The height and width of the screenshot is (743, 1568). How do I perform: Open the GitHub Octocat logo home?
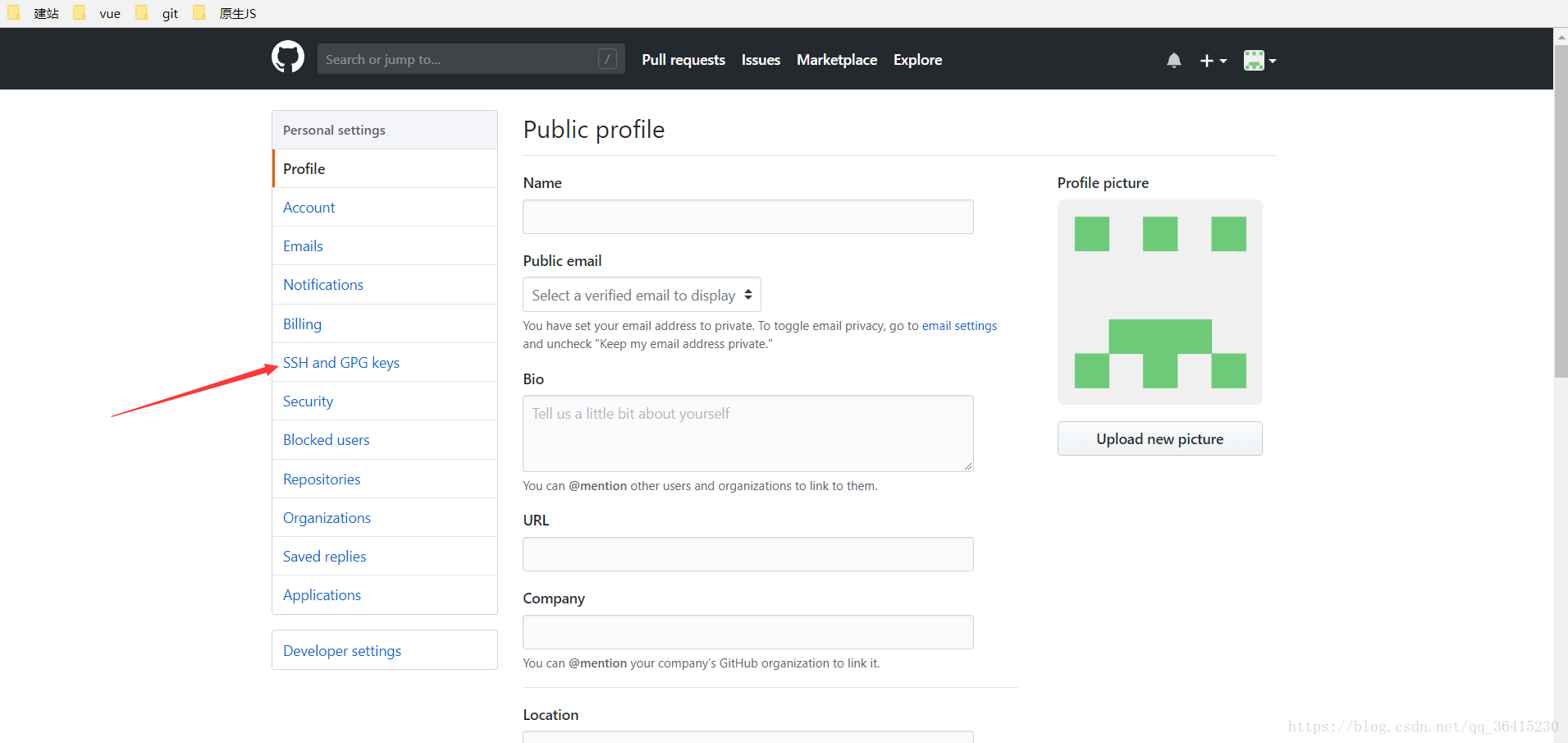pyautogui.click(x=288, y=57)
